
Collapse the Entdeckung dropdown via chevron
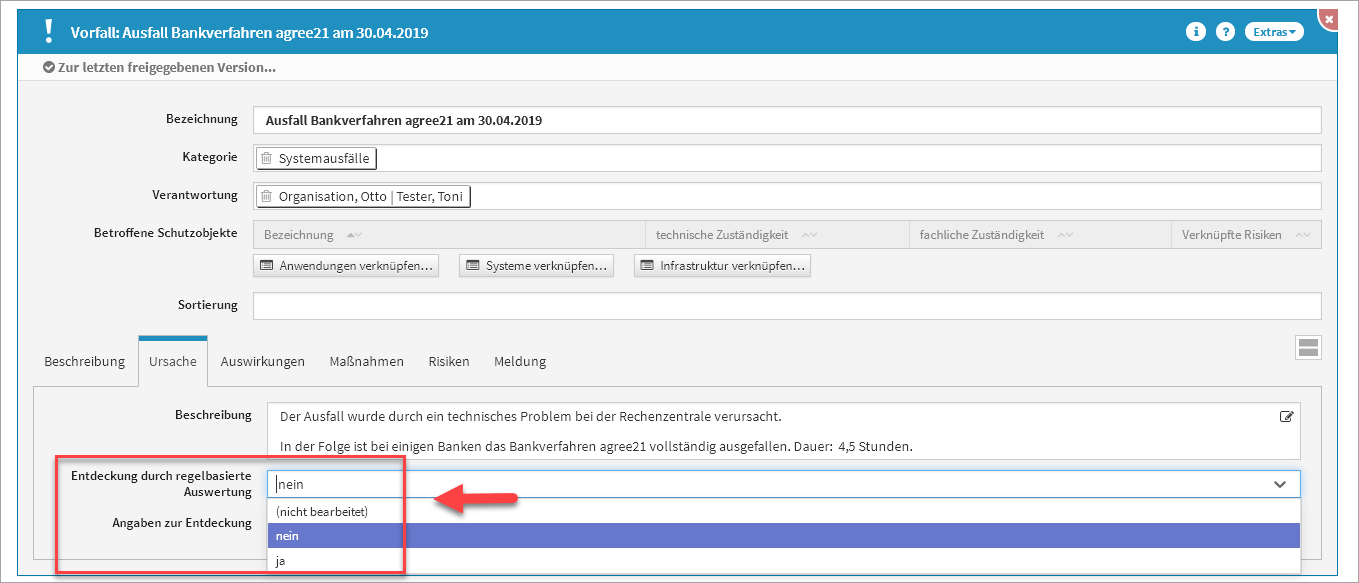tap(1280, 484)
